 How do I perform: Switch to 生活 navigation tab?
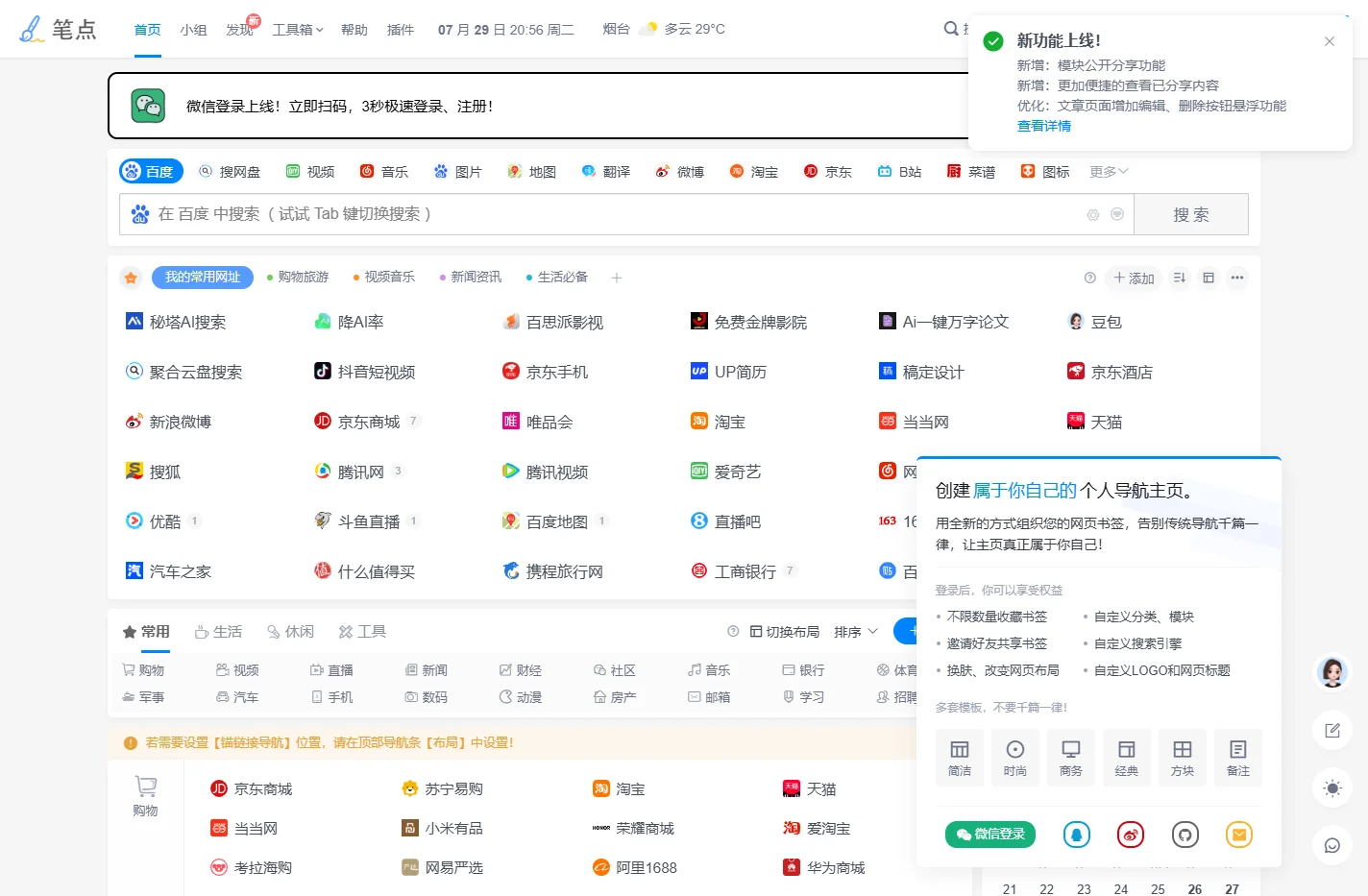(x=218, y=631)
